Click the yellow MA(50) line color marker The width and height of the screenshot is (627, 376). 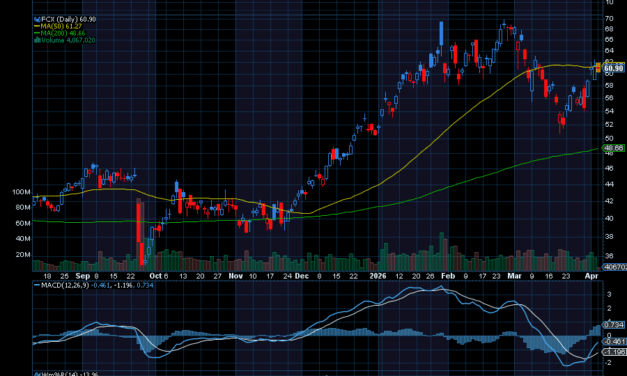[37, 26]
